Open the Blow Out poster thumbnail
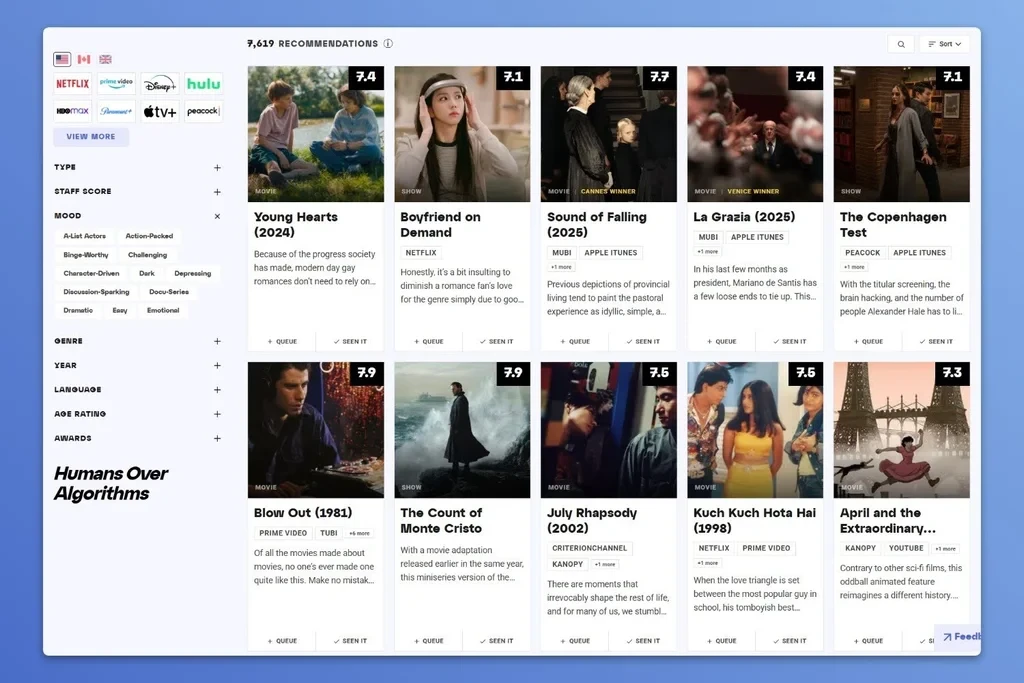This screenshot has width=1024, height=683. point(316,430)
